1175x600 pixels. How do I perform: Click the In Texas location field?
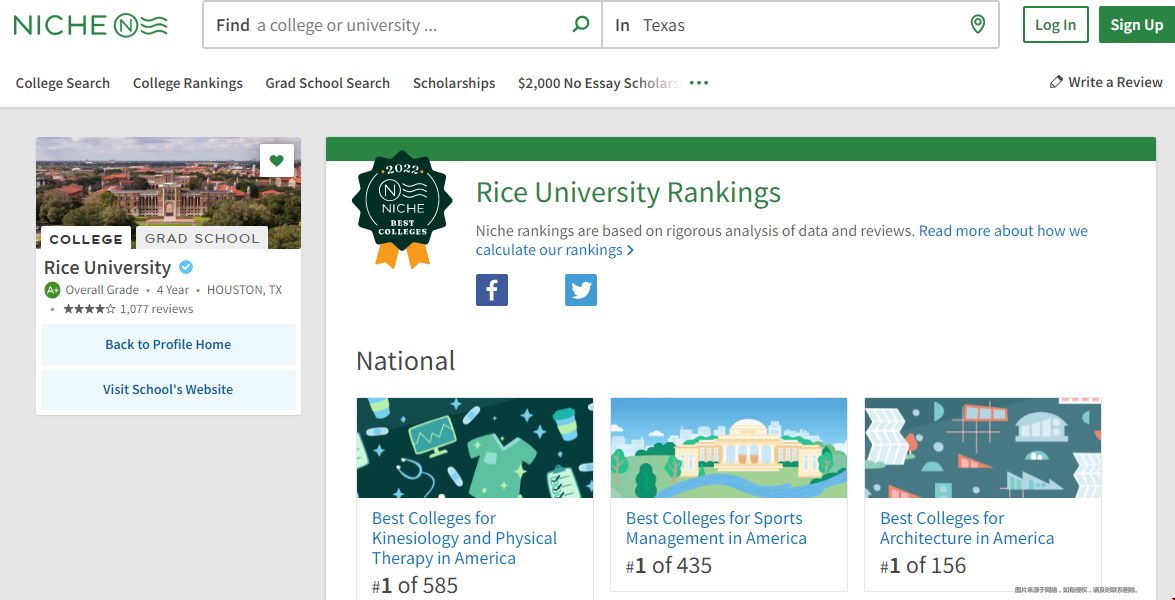click(800, 25)
